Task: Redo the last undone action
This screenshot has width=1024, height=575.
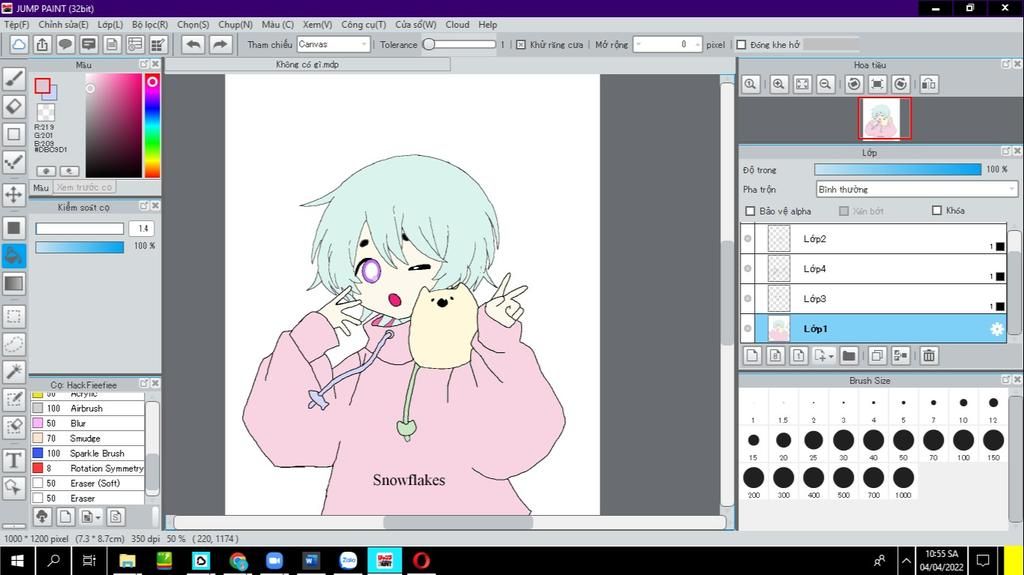Action: (221, 44)
